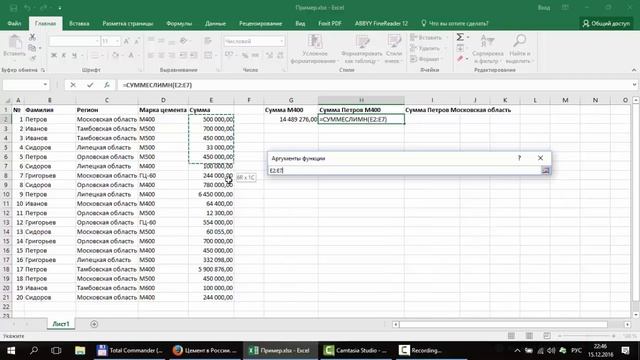Click the Copy icon

(x=32, y=48)
